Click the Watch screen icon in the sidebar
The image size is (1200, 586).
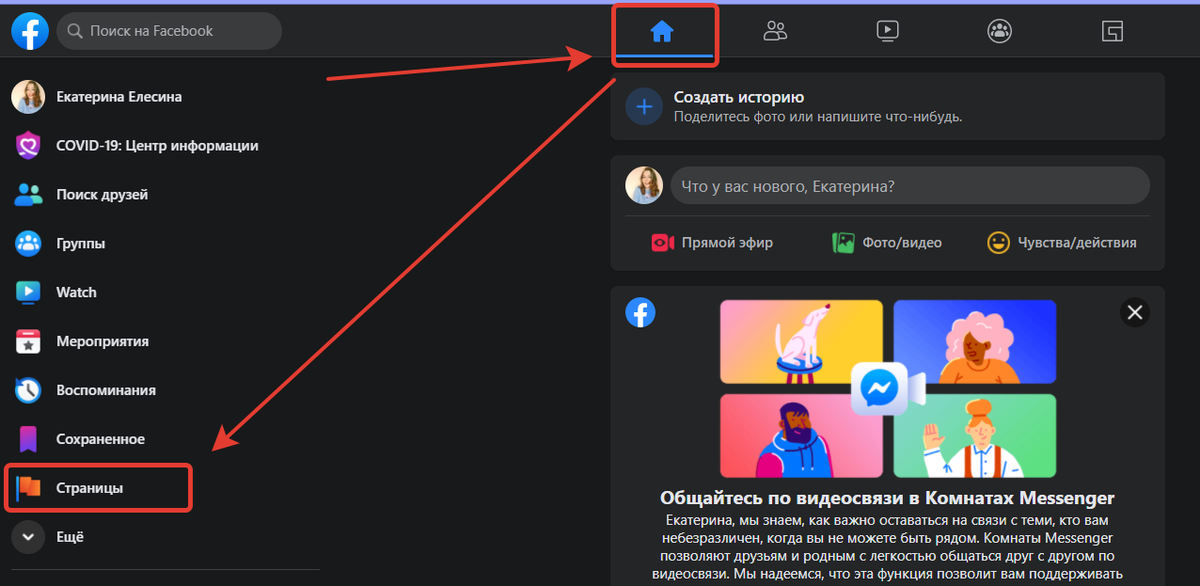[x=28, y=293]
